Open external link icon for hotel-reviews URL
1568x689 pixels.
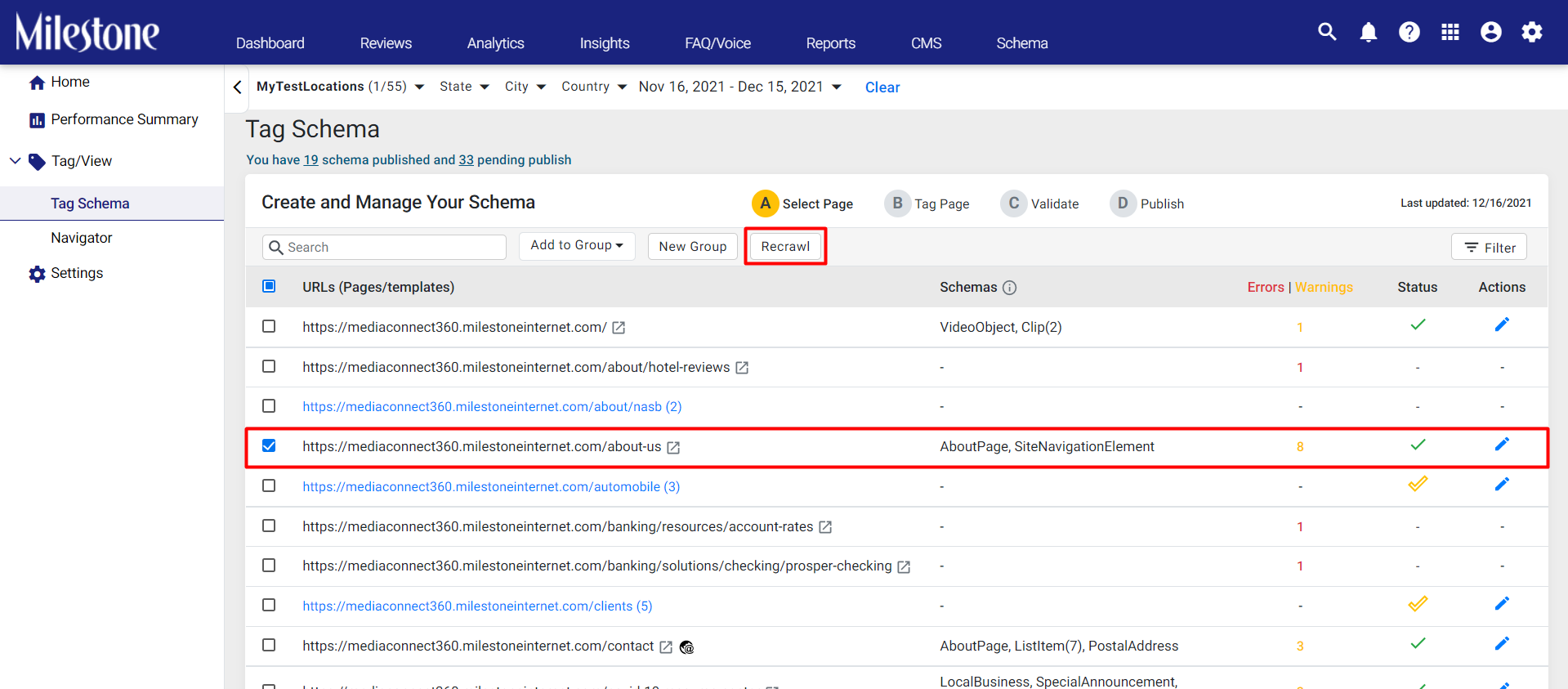pyautogui.click(x=742, y=368)
